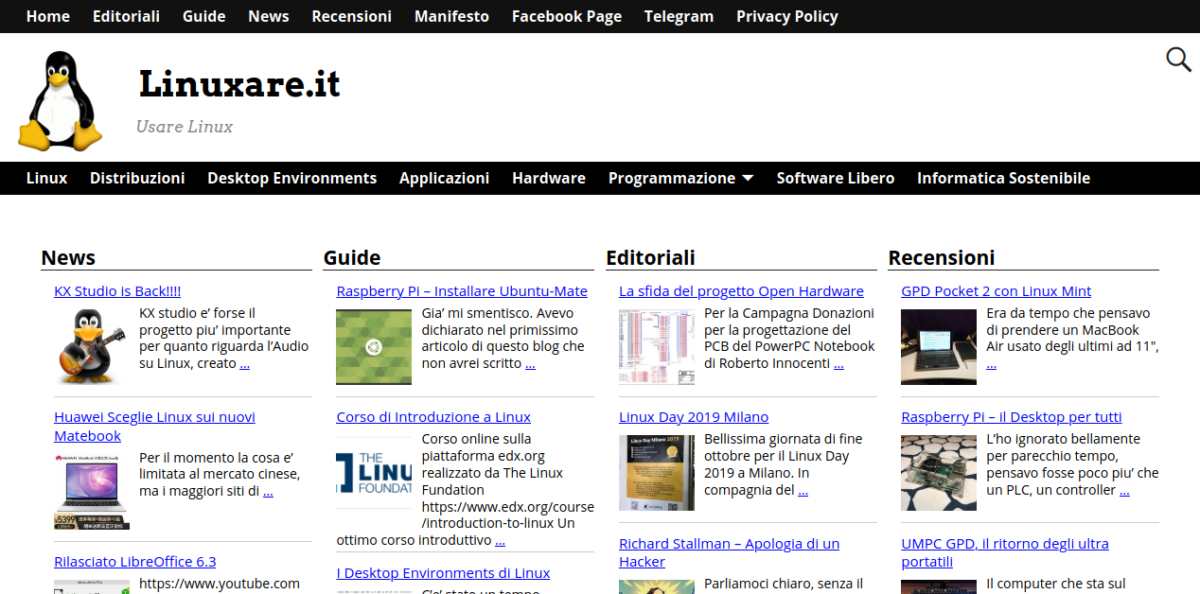
Task: Open Guide in the top menu
Action: tap(204, 16)
